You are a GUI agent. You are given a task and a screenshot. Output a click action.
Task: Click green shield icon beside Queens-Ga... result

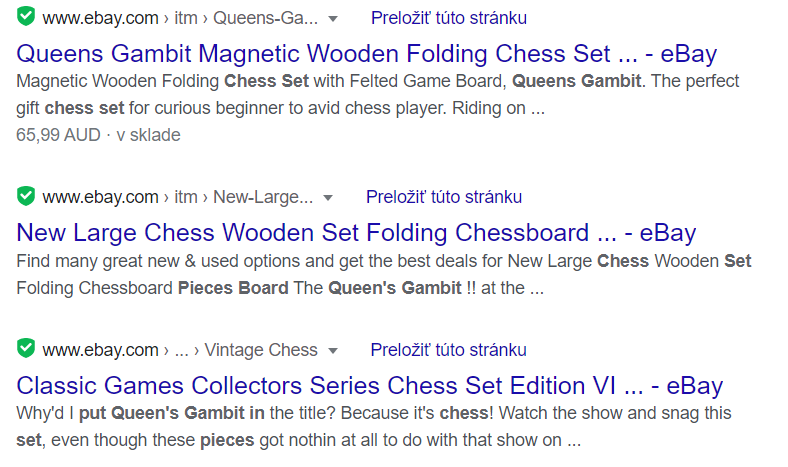26,17
